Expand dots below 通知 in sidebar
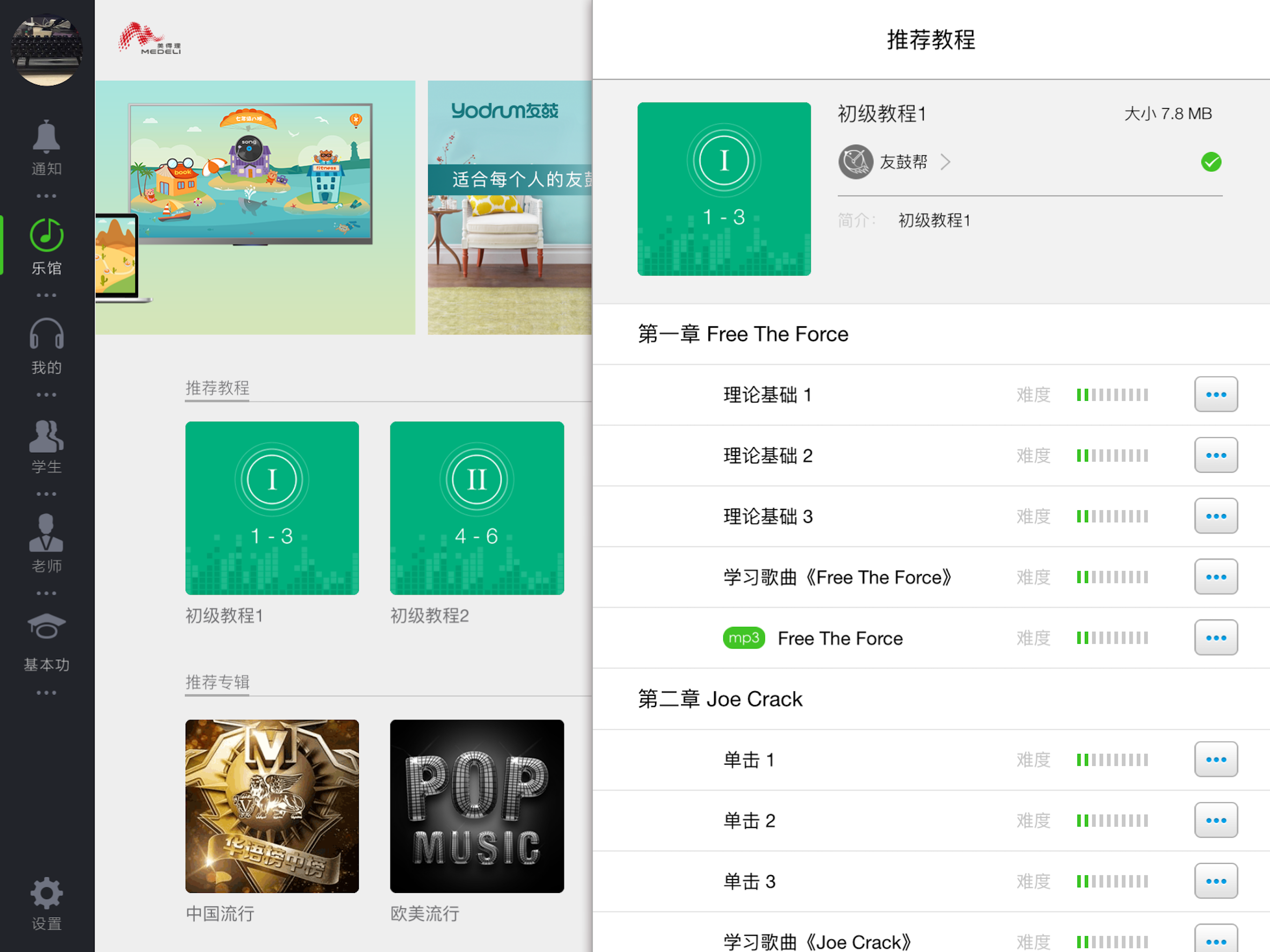The image size is (1270, 952). point(46,196)
